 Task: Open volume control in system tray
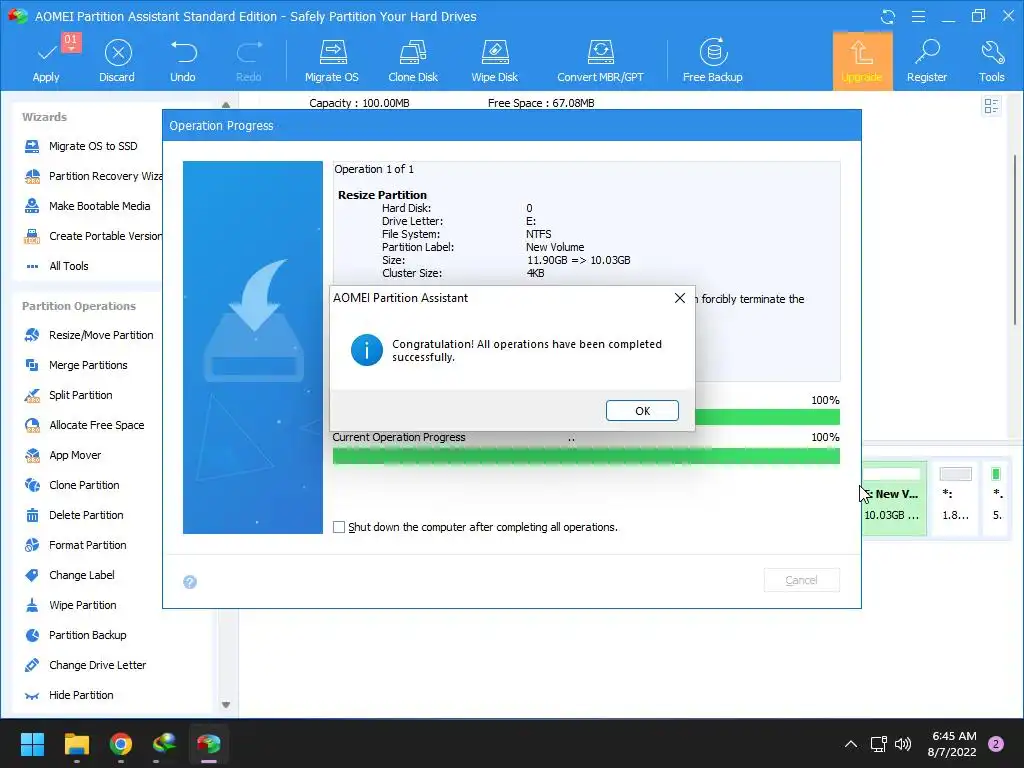[x=903, y=744]
